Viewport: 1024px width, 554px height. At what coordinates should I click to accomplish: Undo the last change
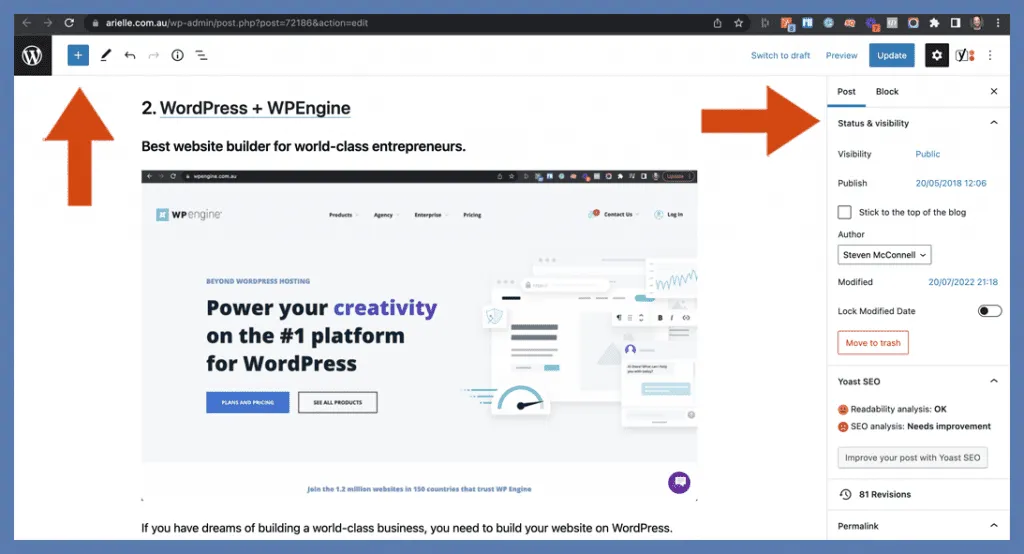[x=130, y=56]
